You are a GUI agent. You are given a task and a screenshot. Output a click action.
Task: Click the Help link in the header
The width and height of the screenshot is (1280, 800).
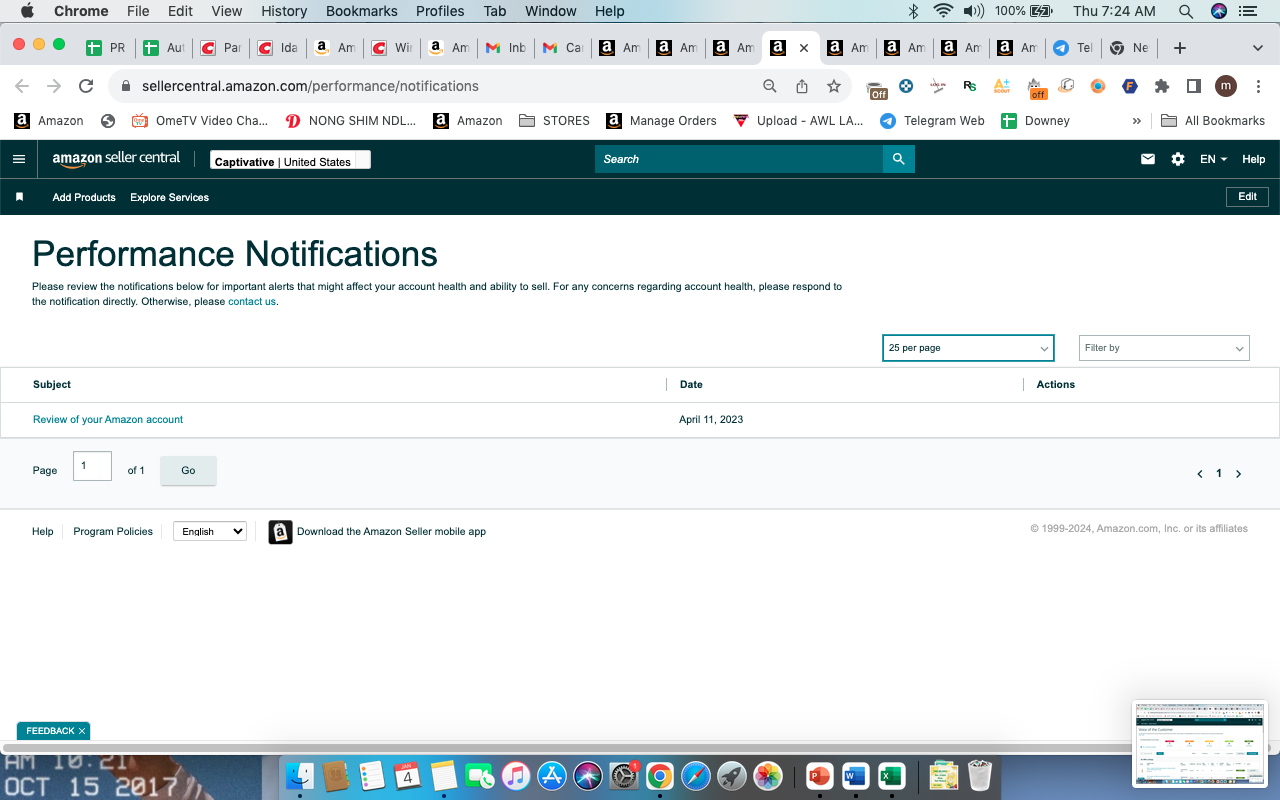coord(1253,159)
